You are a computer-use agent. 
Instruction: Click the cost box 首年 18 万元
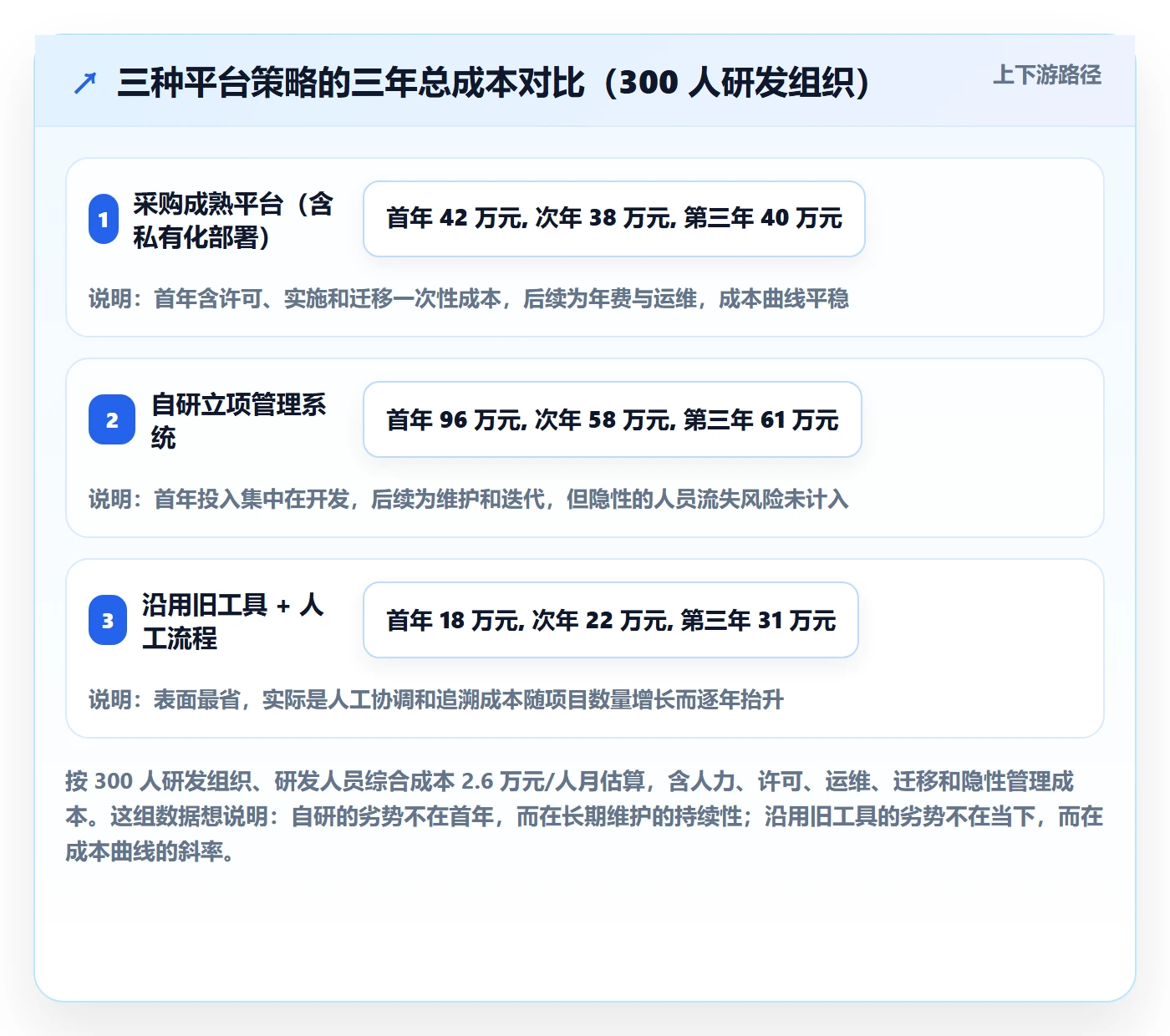pyautogui.click(x=611, y=620)
